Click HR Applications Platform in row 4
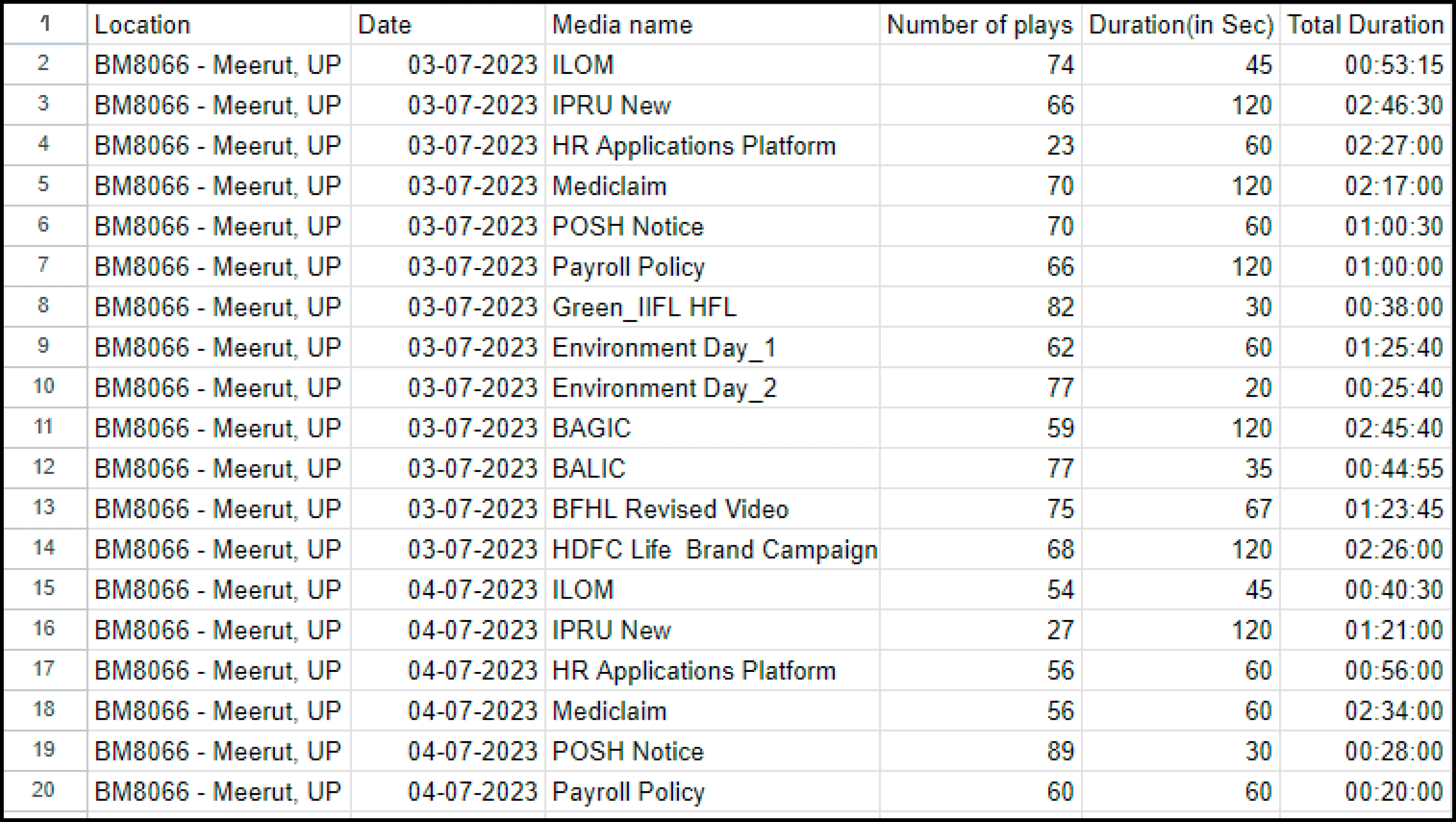This screenshot has width=1456, height=822. [712, 145]
